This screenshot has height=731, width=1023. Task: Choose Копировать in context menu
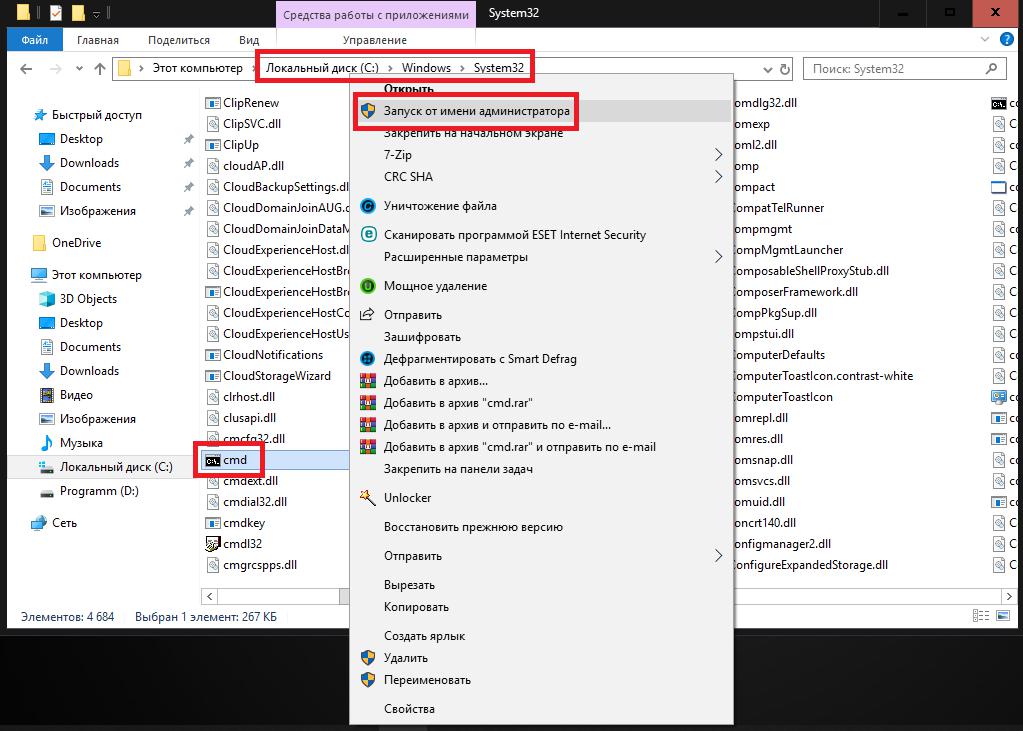[542, 607]
